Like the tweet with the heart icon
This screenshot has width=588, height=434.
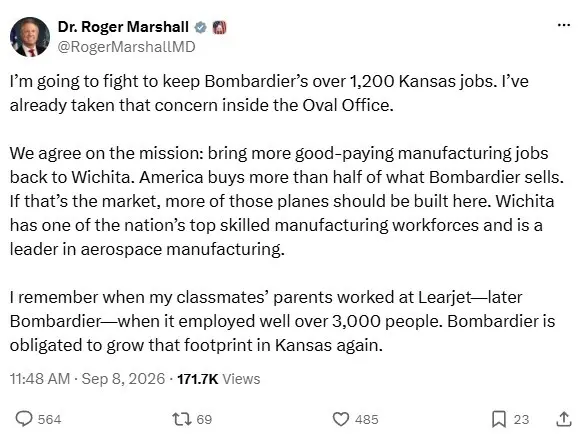(x=341, y=419)
